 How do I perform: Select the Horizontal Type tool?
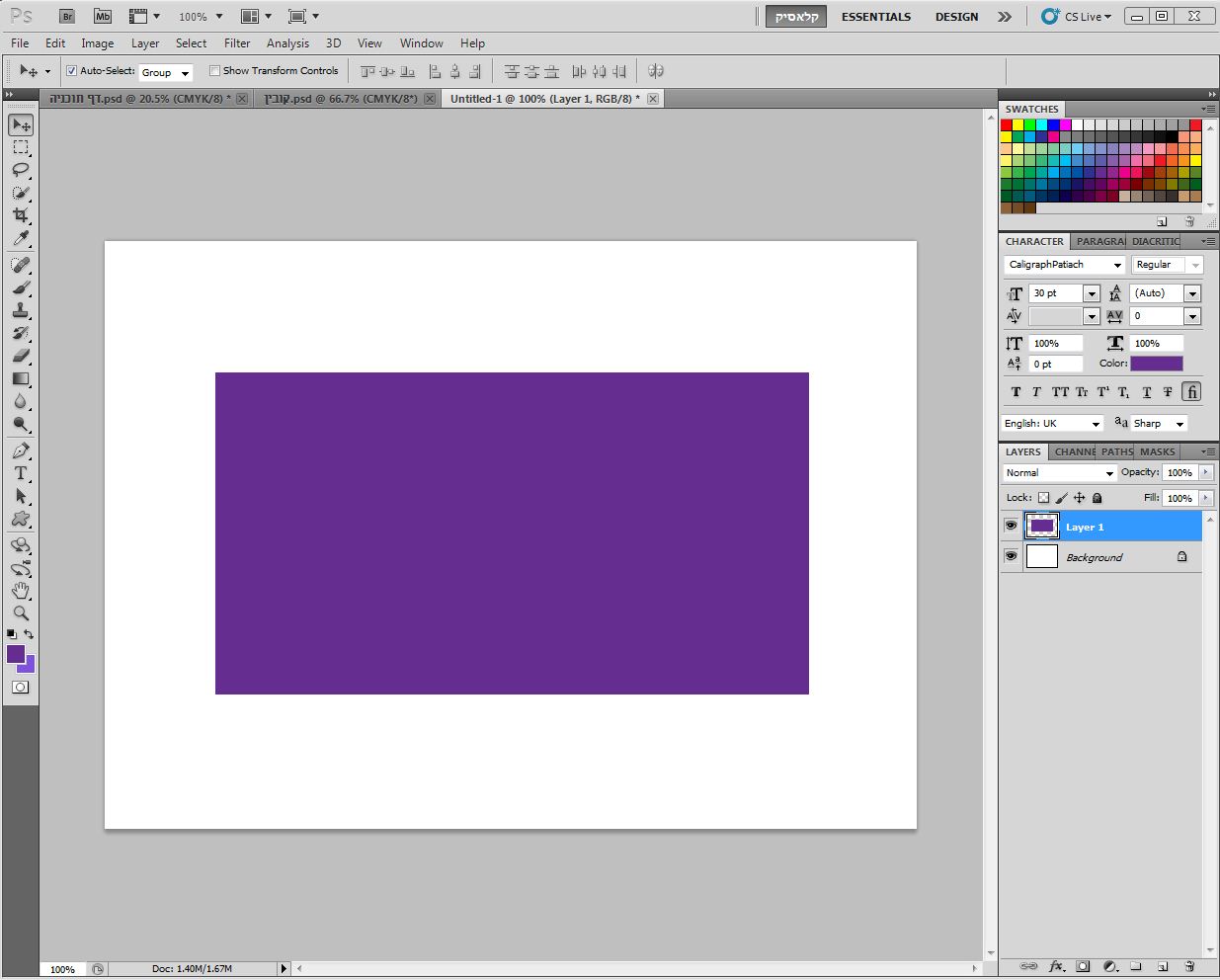(21, 473)
